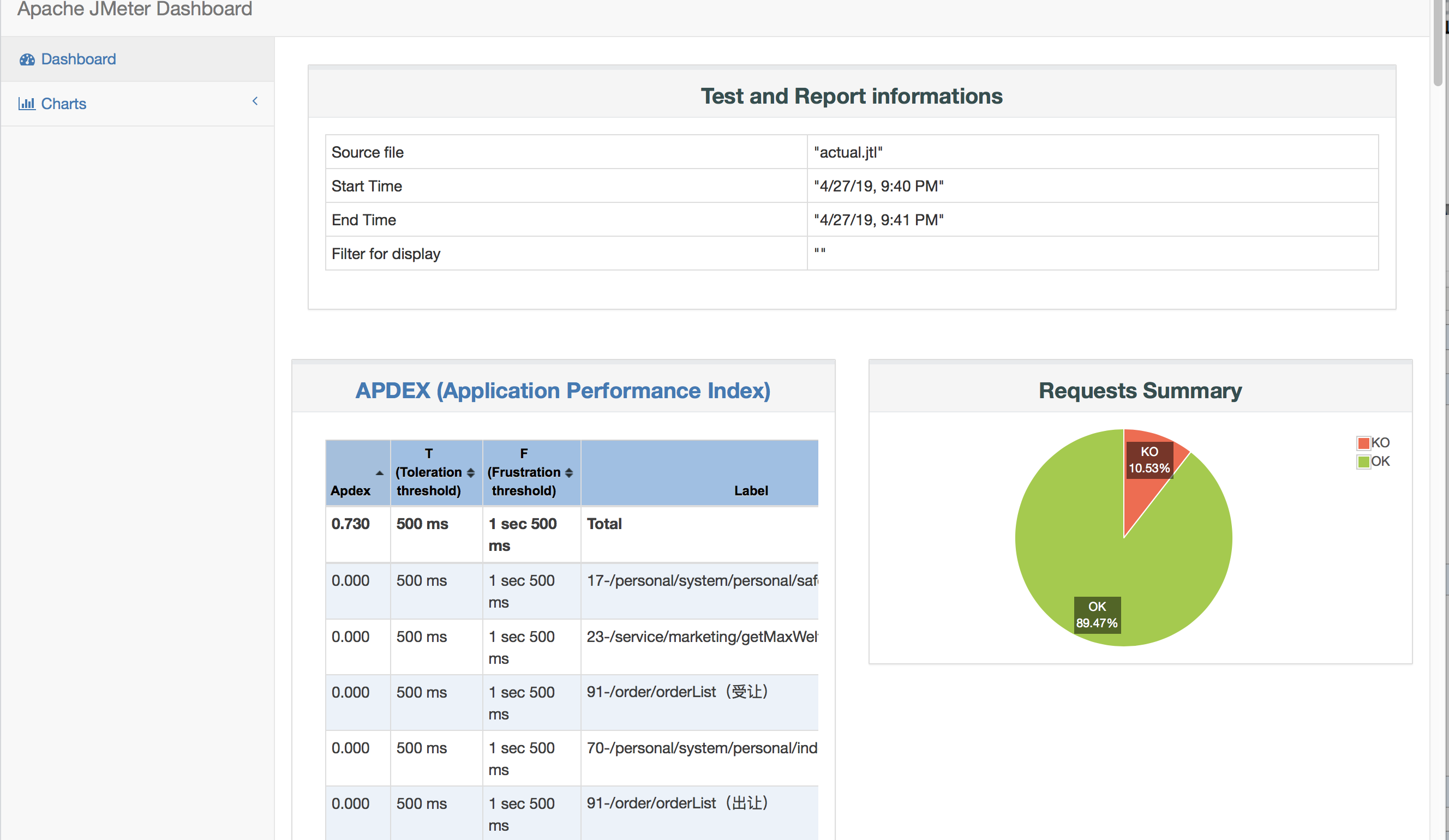Select End Time value "4/27/19, 9:41 PM"

[878, 220]
